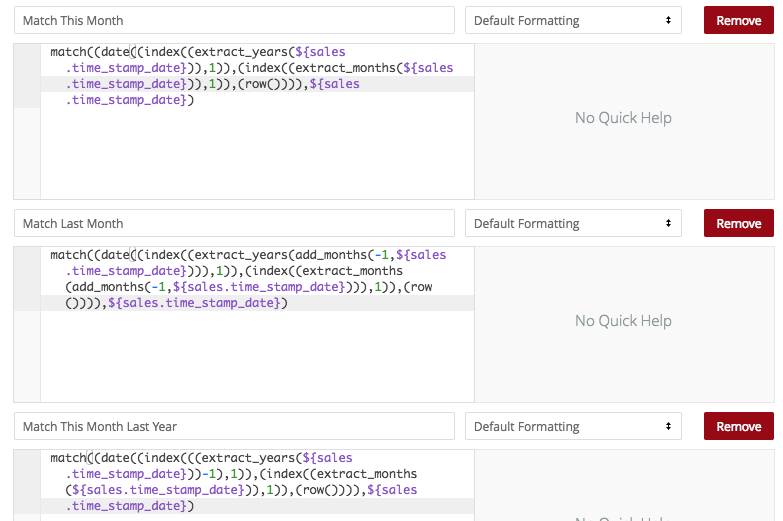This screenshot has height=521, width=783.
Task: Open the Default Formatting dropdown for Match Last Month
Action: click(x=573, y=223)
